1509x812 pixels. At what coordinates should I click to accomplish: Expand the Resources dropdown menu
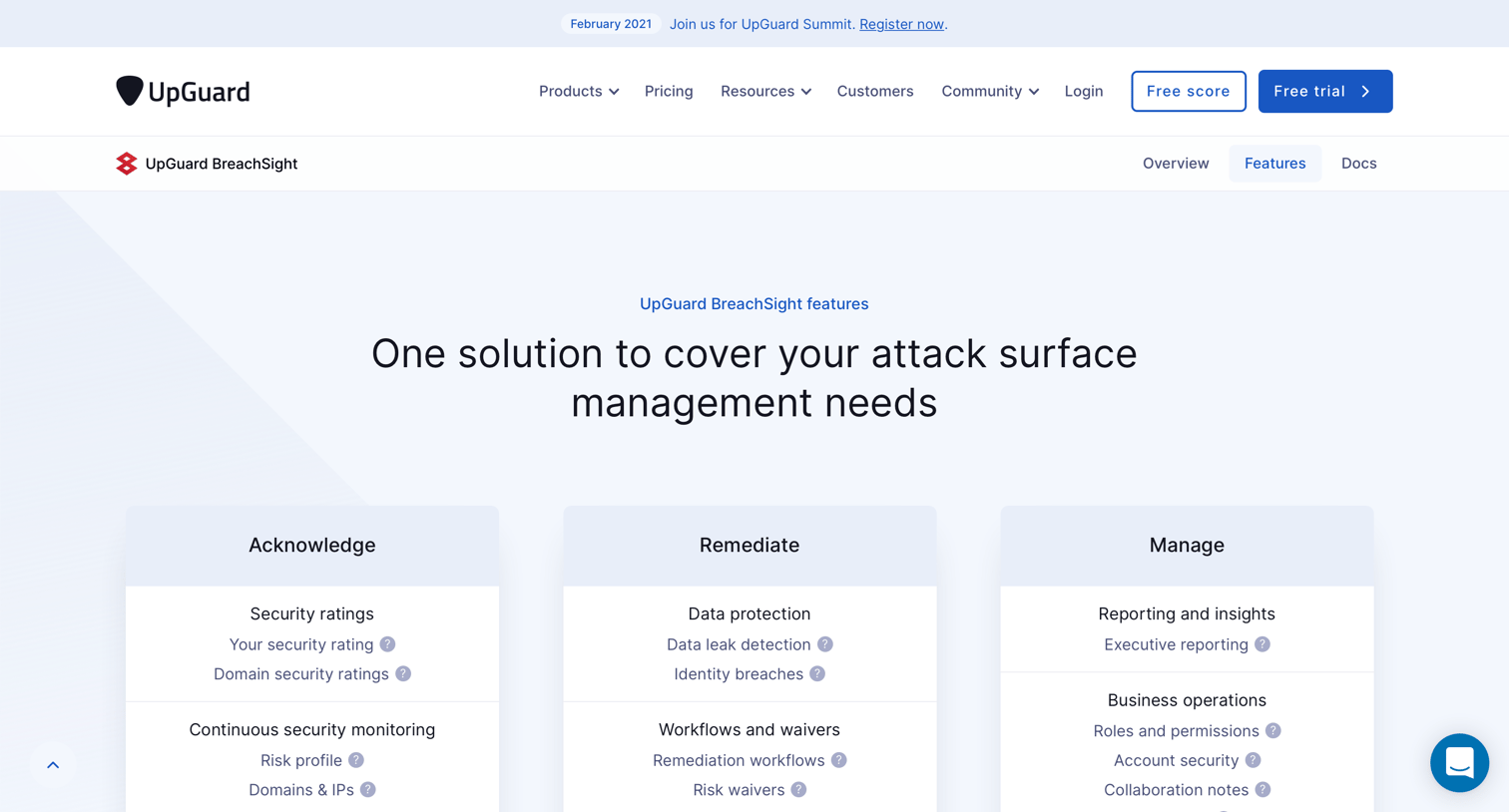click(x=765, y=91)
